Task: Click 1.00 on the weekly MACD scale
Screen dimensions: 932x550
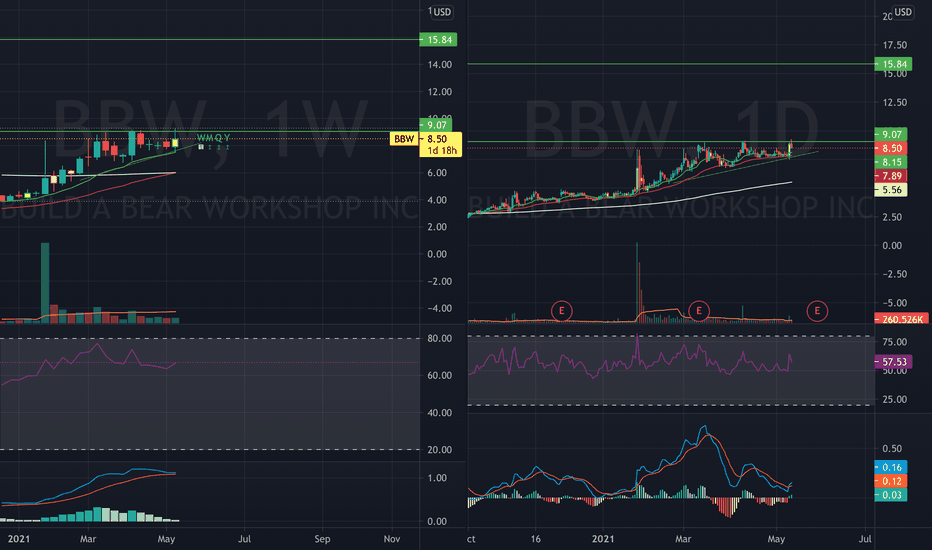Action: (x=437, y=478)
